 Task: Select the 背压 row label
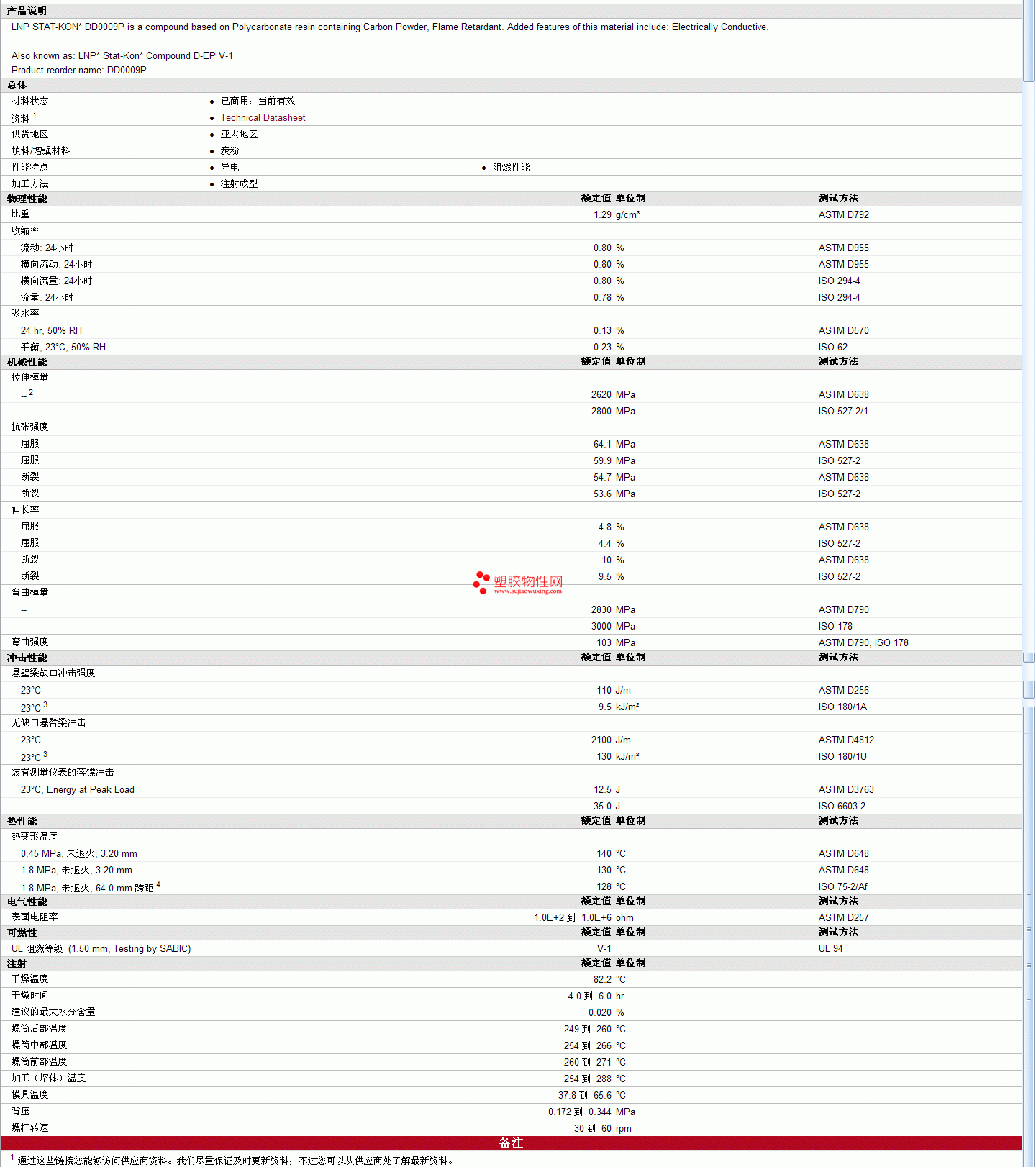20,1111
